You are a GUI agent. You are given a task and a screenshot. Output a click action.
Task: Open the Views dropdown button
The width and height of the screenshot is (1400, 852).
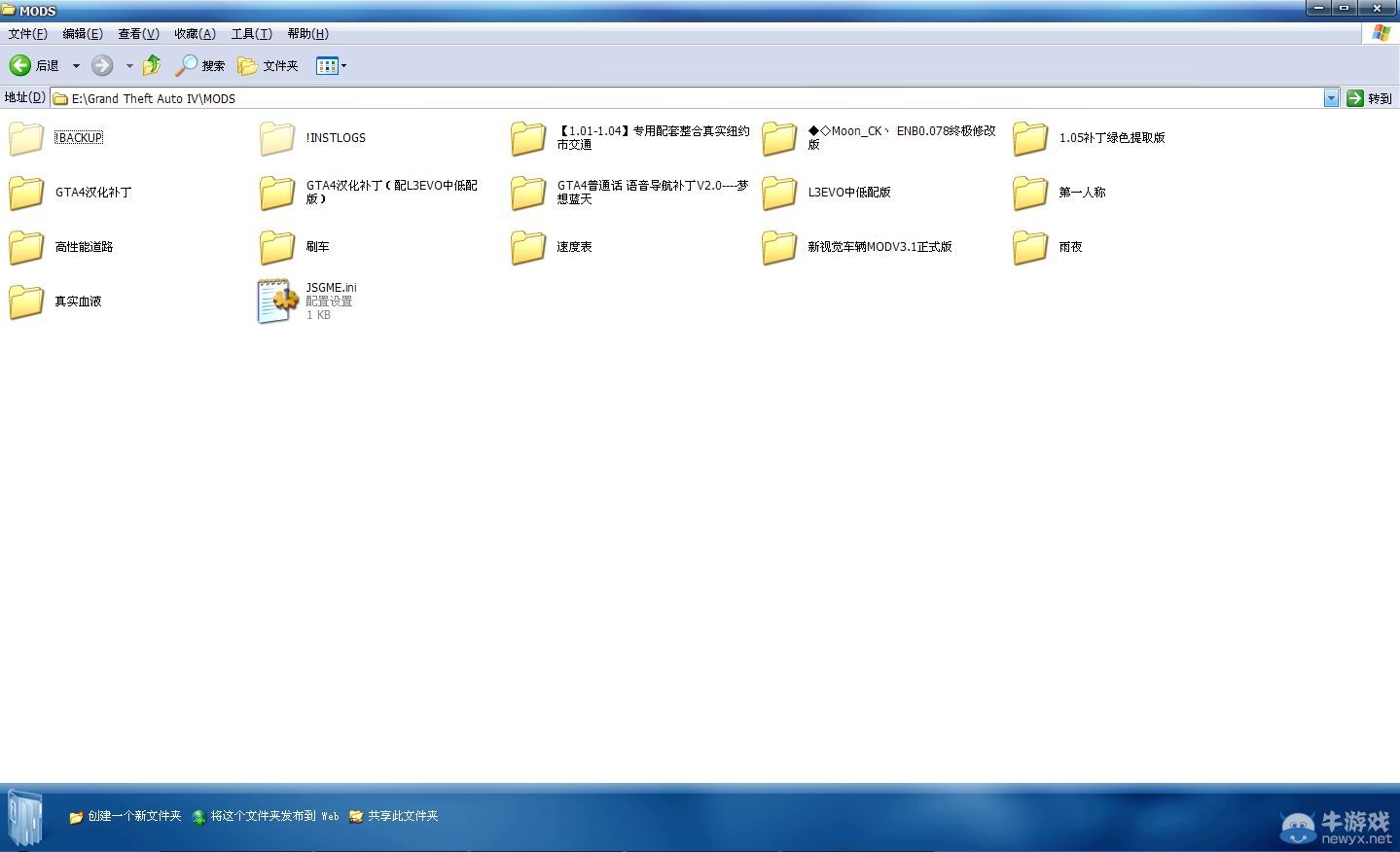[x=331, y=65]
